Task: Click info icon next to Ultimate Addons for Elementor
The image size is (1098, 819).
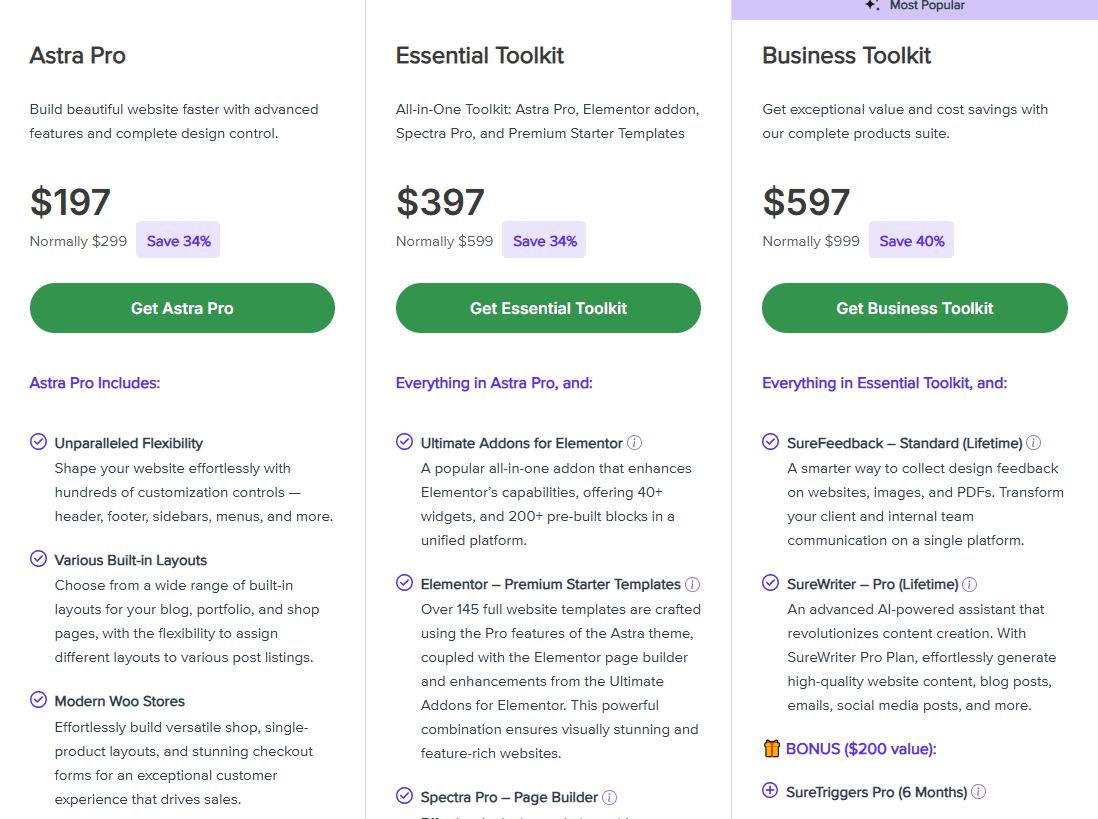Action: coord(634,443)
